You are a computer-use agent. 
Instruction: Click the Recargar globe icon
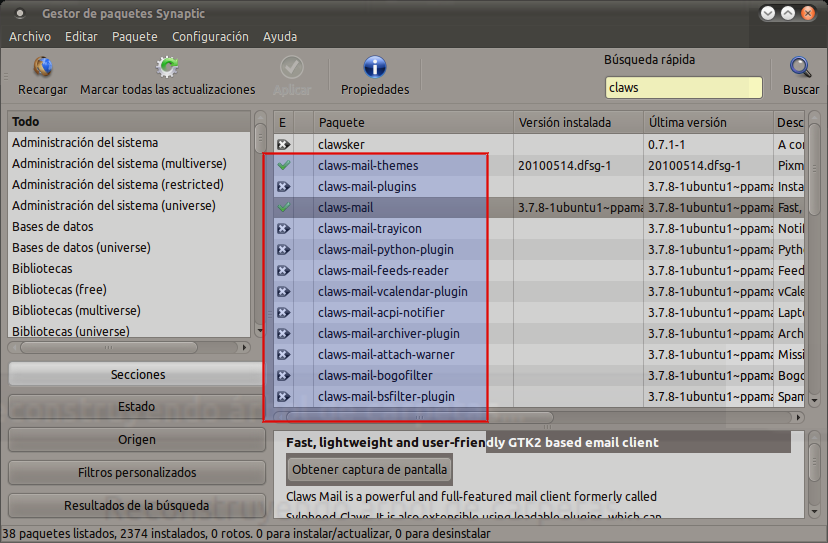tap(43, 67)
